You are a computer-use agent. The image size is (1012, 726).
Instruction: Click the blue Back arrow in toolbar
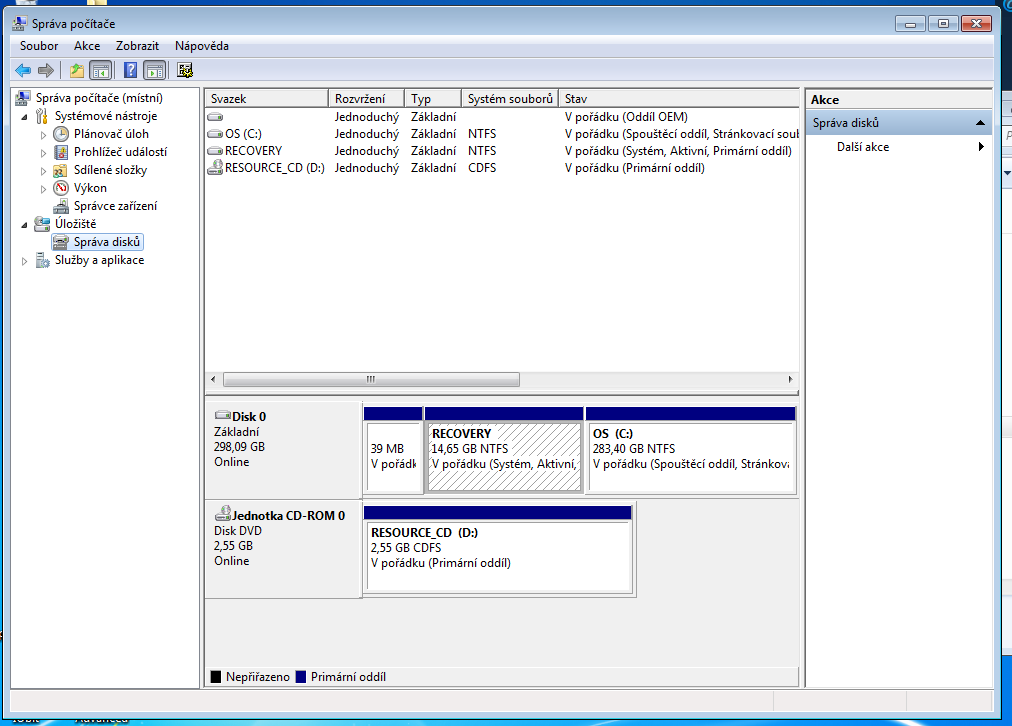pos(22,70)
